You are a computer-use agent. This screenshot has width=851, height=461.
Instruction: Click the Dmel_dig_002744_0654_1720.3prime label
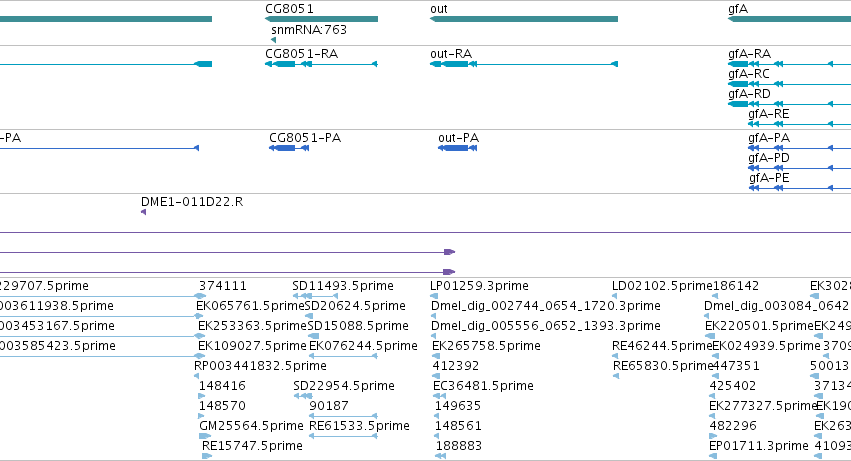pos(546,306)
